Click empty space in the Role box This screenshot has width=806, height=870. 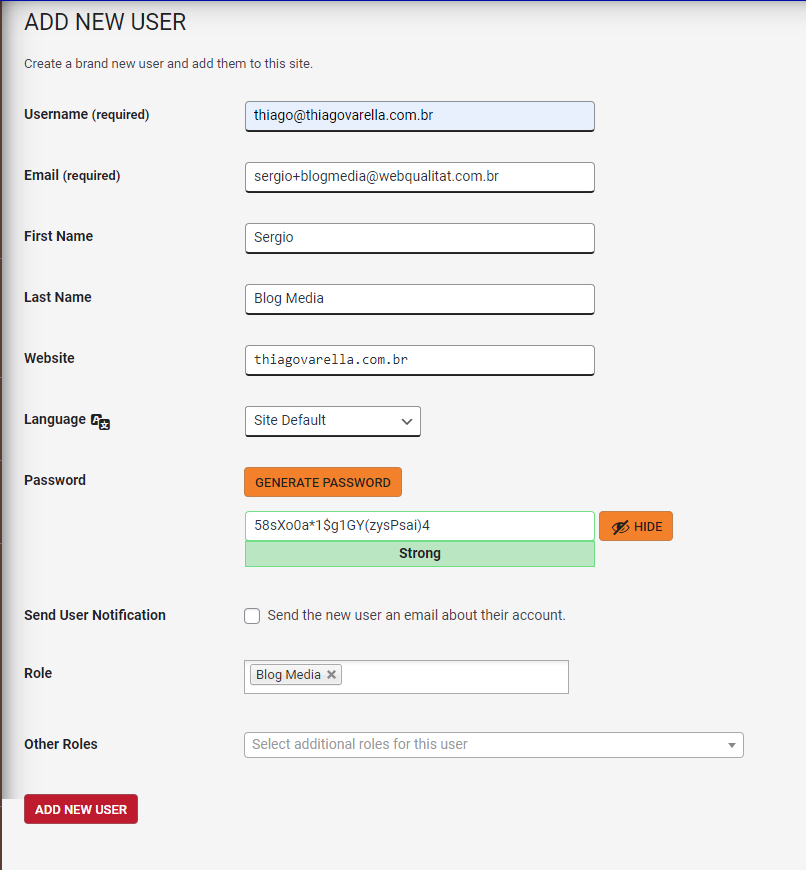(x=455, y=677)
